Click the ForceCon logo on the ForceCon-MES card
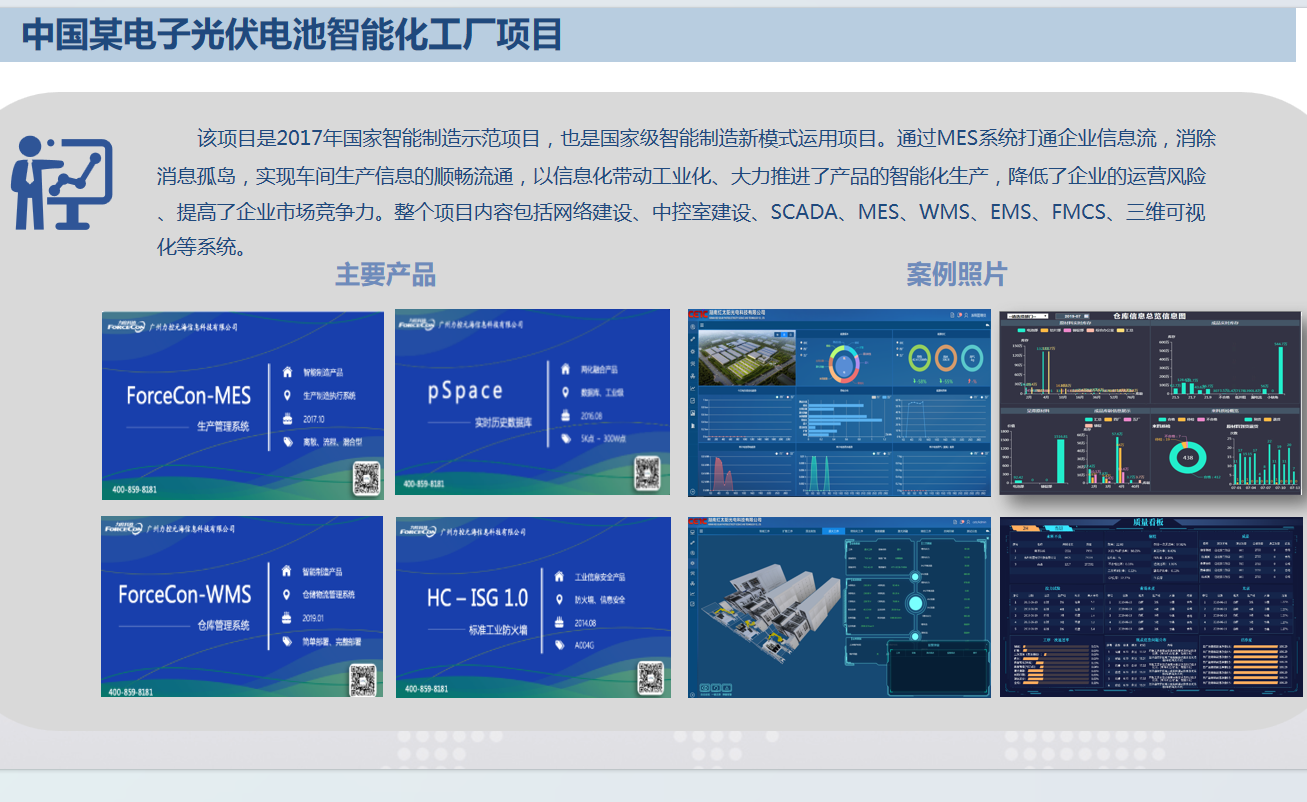The width and height of the screenshot is (1307, 802). [x=124, y=325]
